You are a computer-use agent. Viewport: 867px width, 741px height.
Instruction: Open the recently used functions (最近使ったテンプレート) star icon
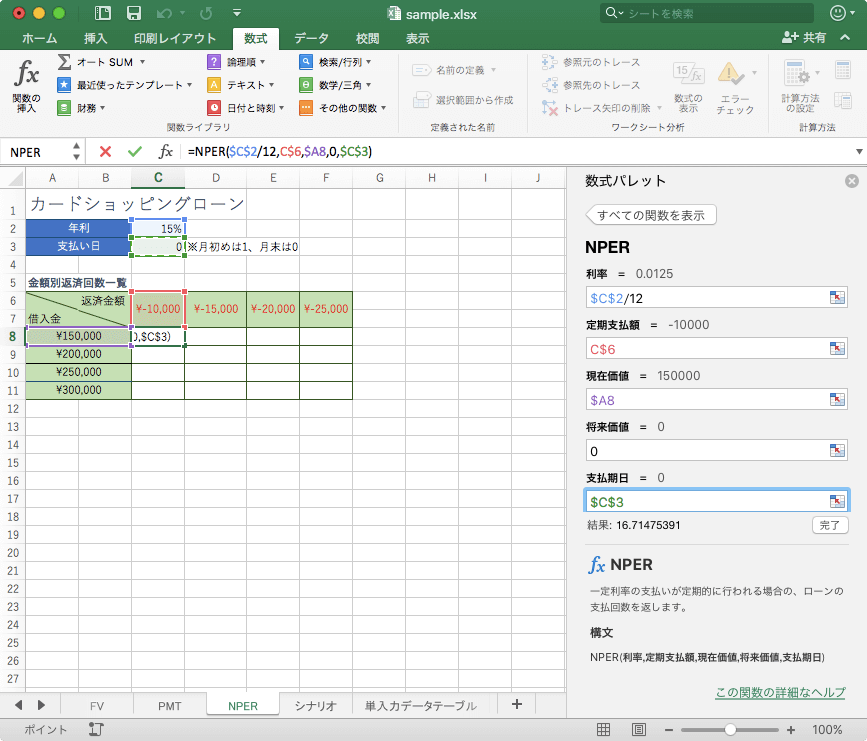click(64, 85)
